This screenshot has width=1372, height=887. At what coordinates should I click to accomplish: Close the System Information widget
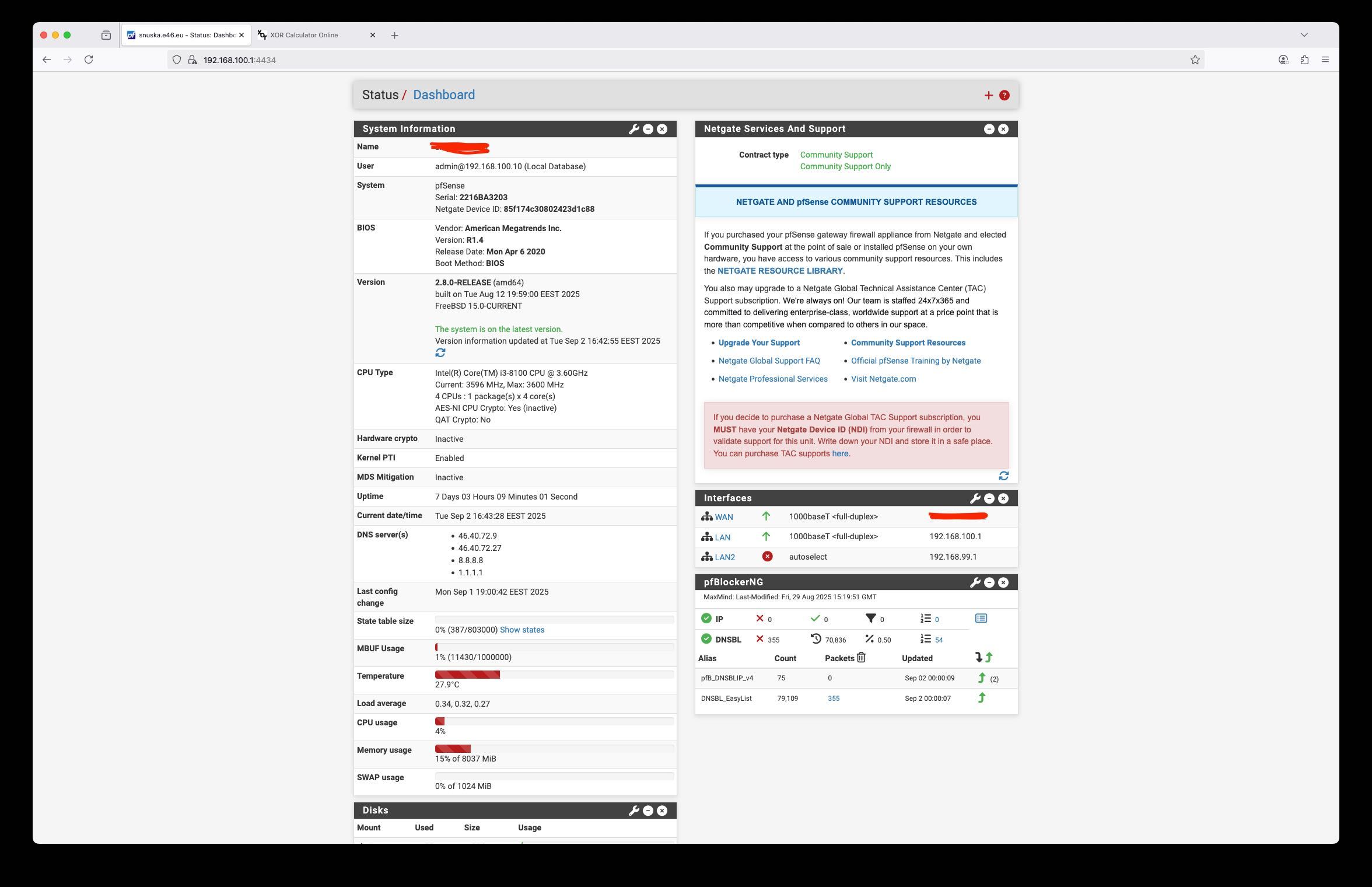point(662,129)
